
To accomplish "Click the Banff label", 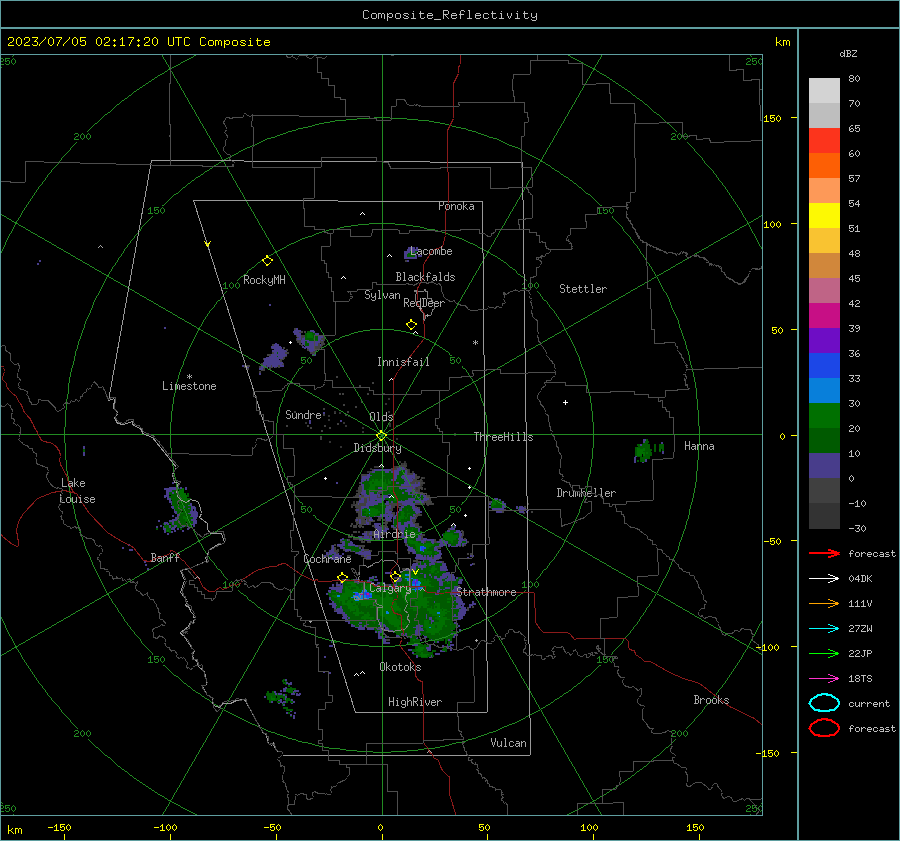I will tap(165, 557).
